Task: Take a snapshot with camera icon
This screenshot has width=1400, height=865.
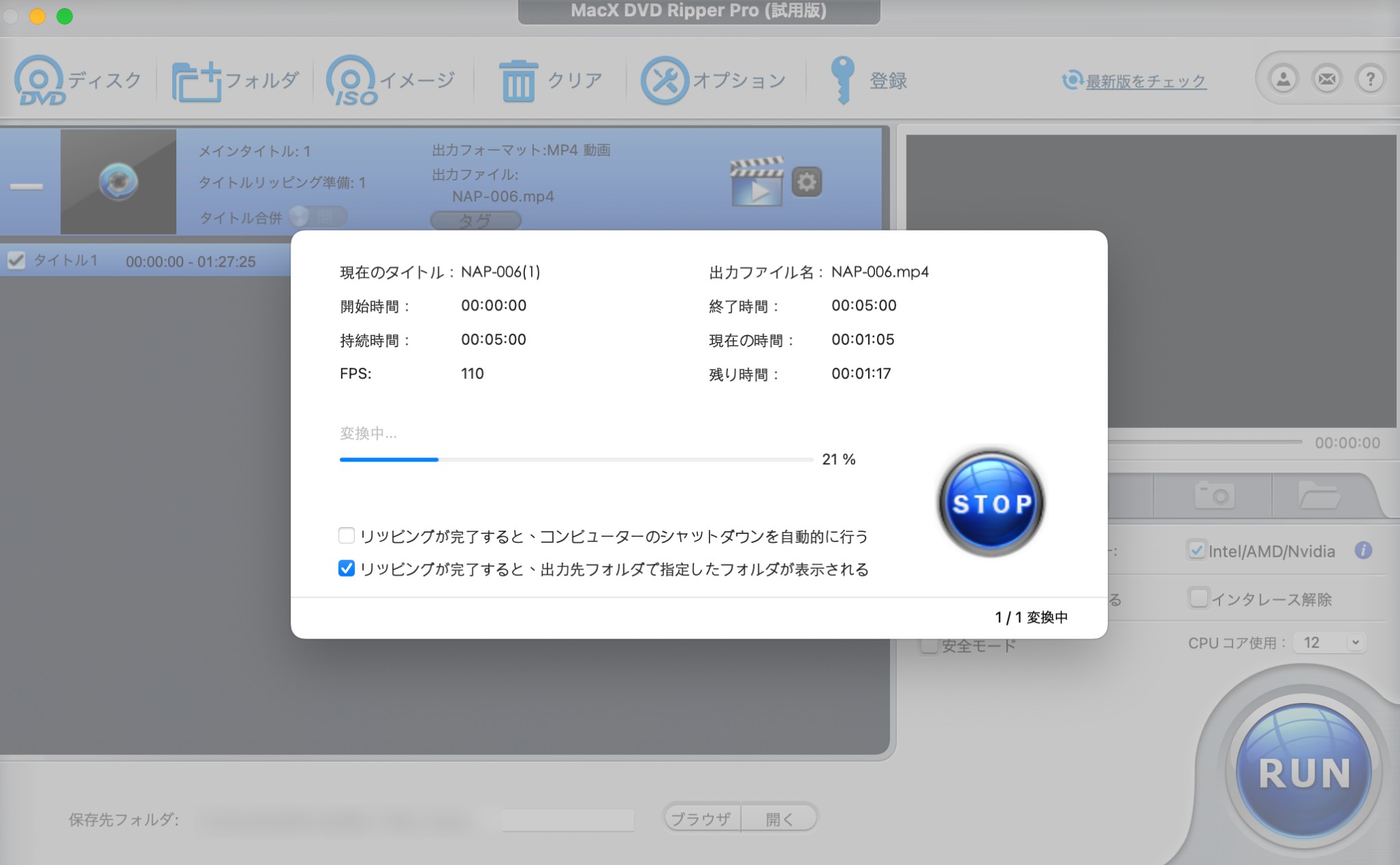Action: [x=1214, y=494]
